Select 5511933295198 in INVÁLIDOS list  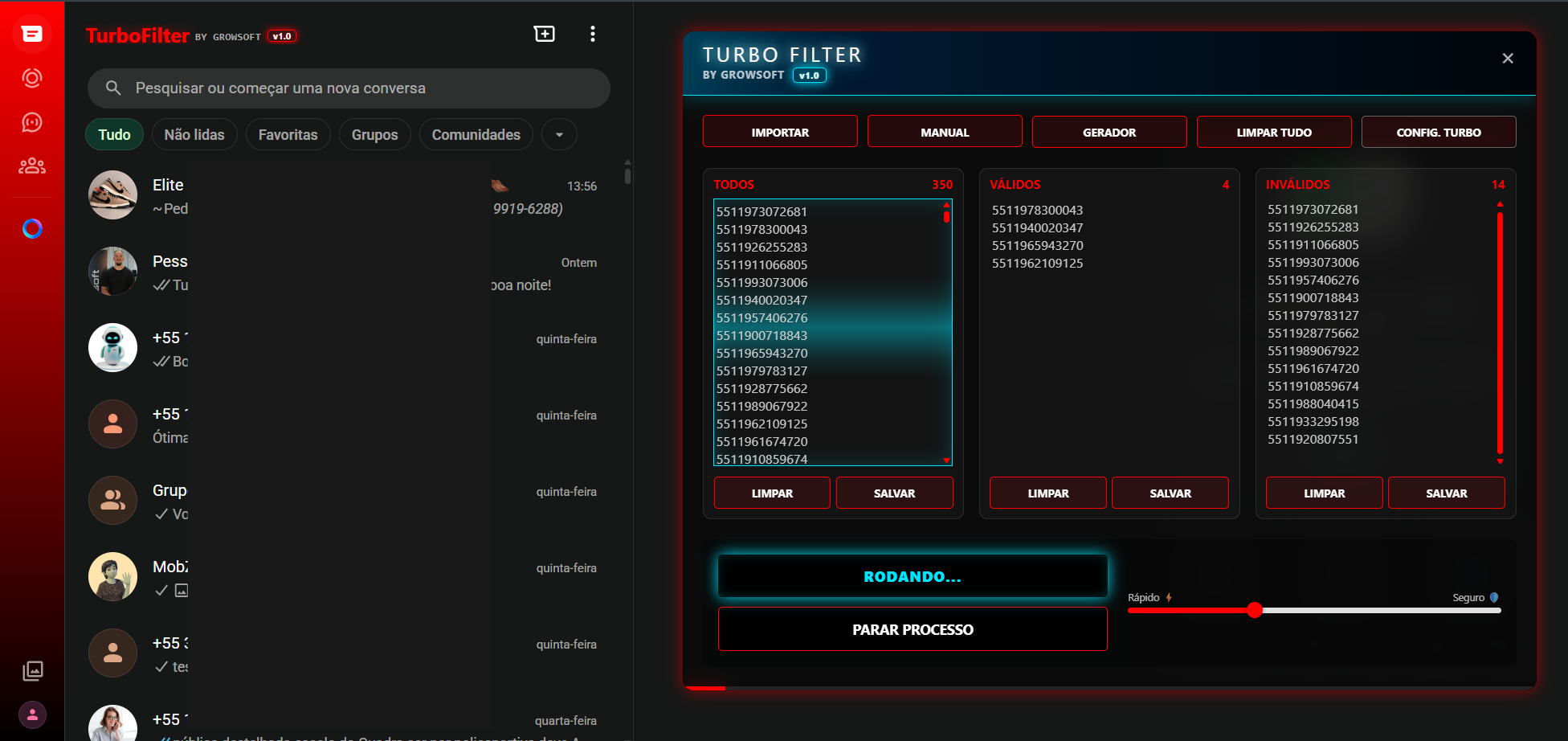click(1313, 421)
